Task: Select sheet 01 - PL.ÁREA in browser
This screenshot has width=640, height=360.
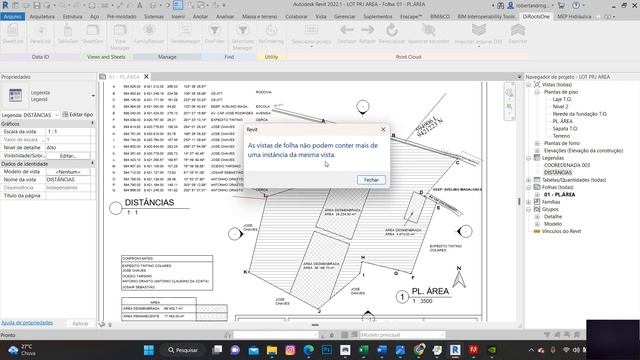Action: 559,195
